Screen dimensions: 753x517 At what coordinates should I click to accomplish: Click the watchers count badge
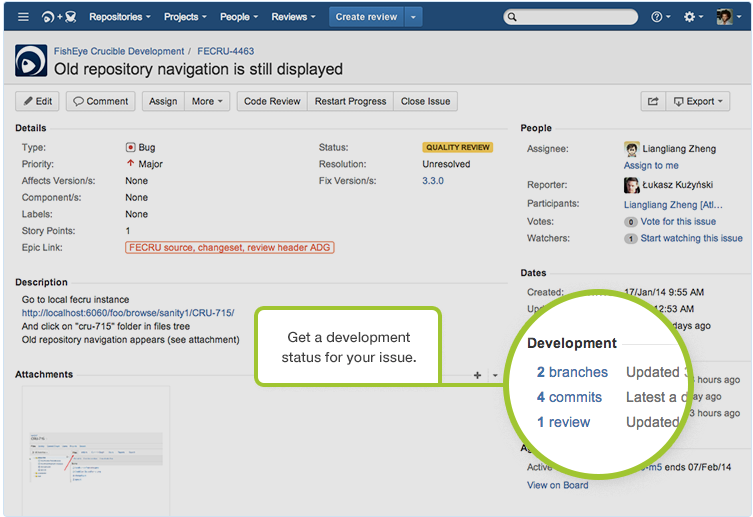coord(631,239)
